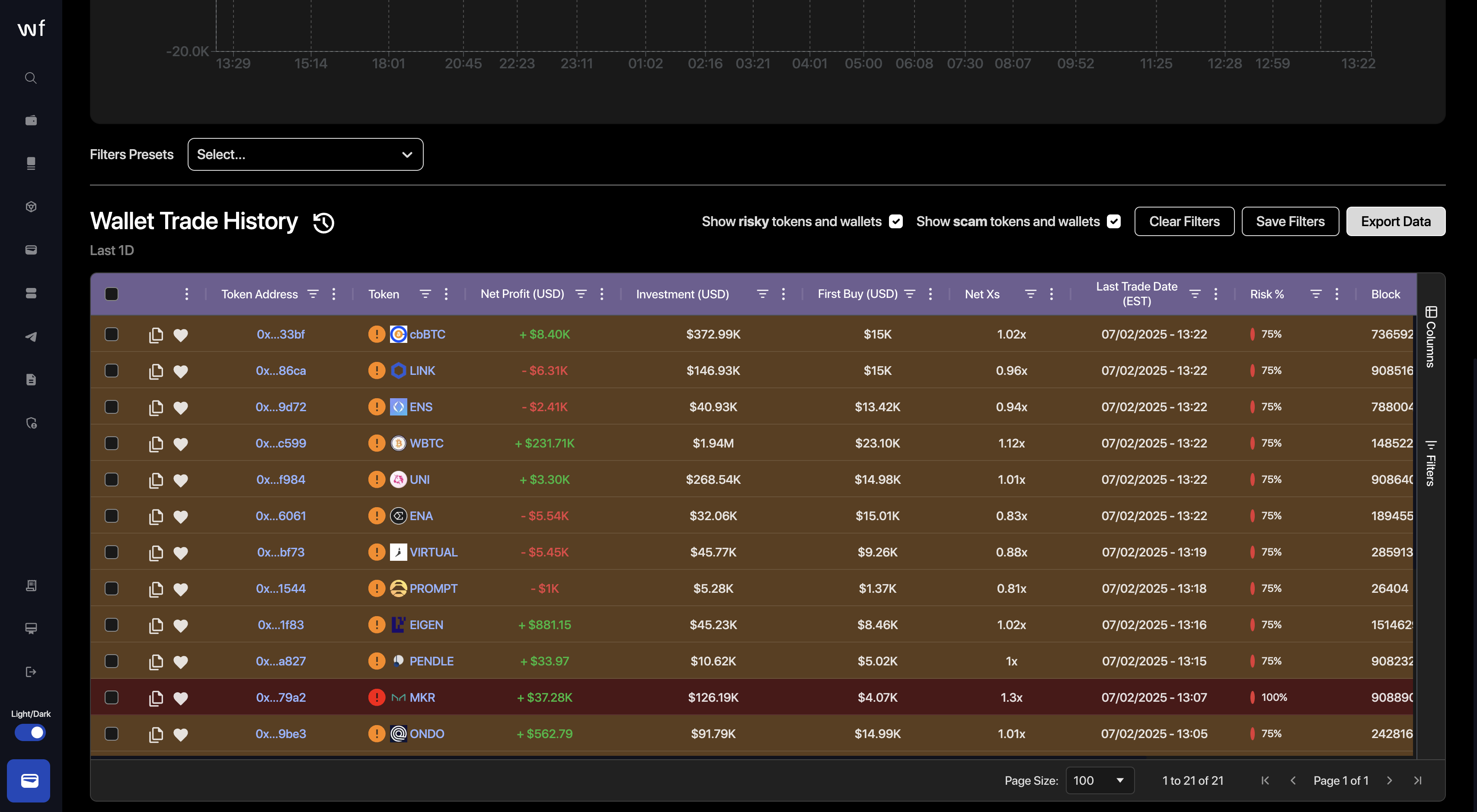Click the history refresh icon beside Wallet Trade History
Viewport: 1477px width, 812px height.
(323, 223)
